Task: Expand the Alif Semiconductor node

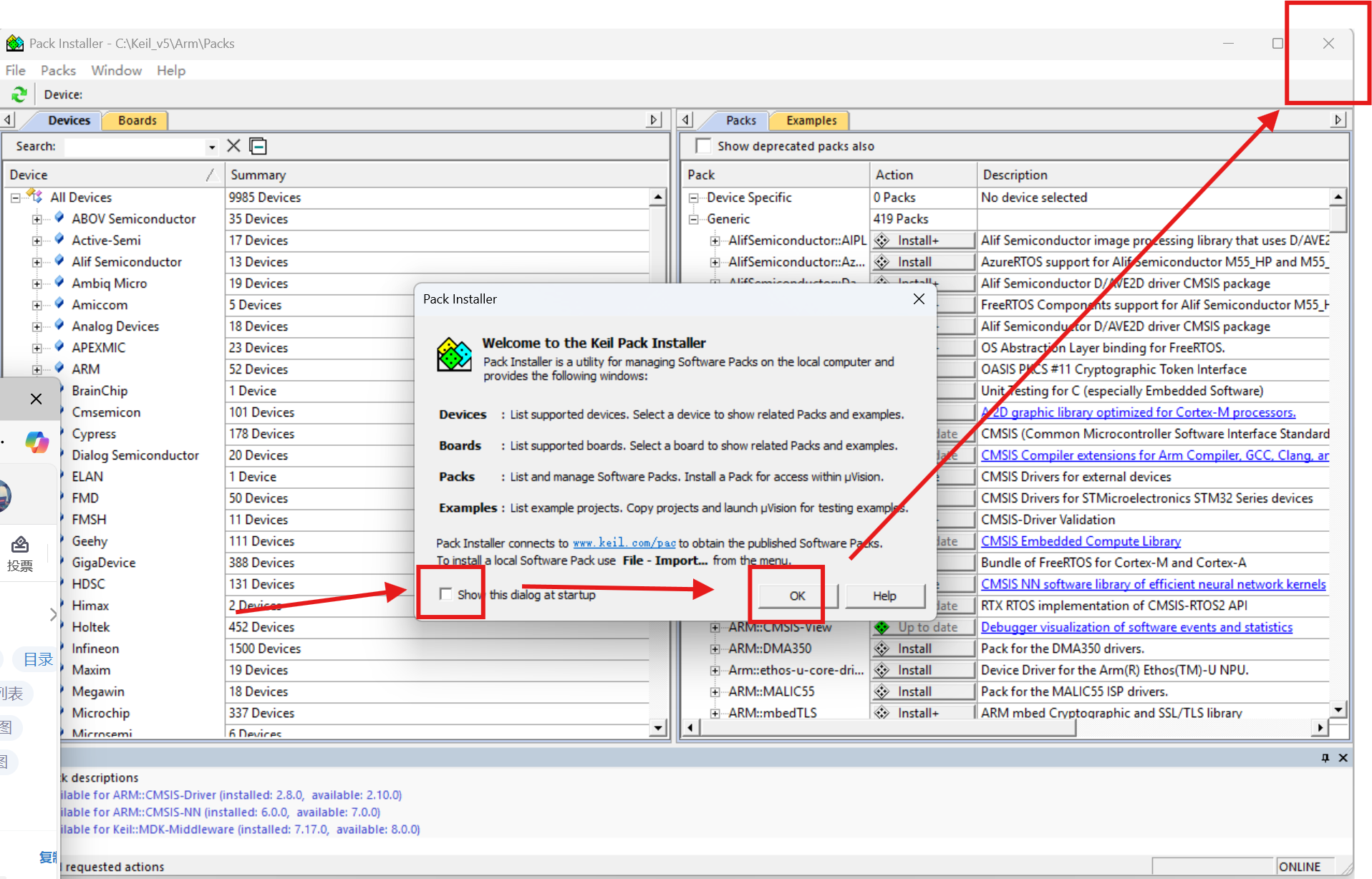Action: 37,262
